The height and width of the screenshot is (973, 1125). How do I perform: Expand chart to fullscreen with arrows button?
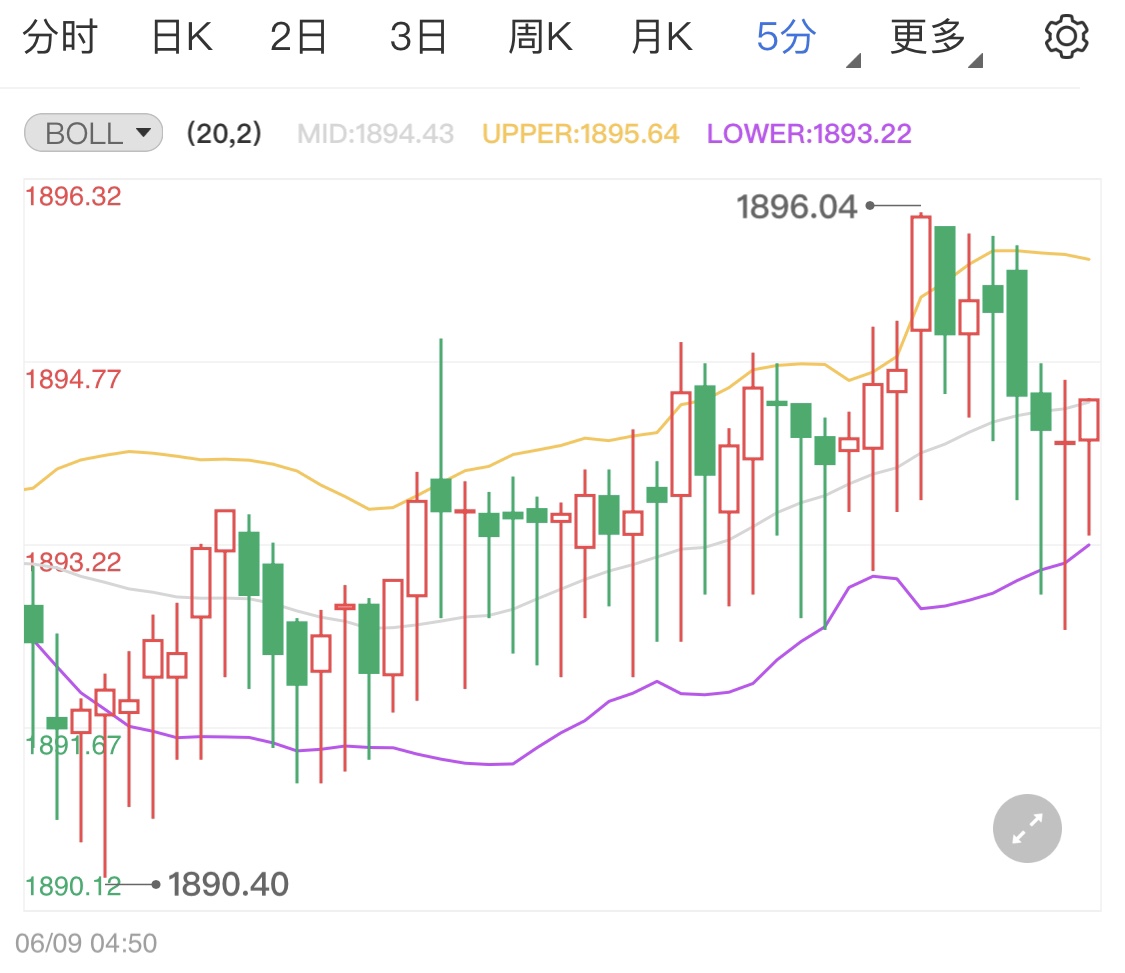(1027, 829)
